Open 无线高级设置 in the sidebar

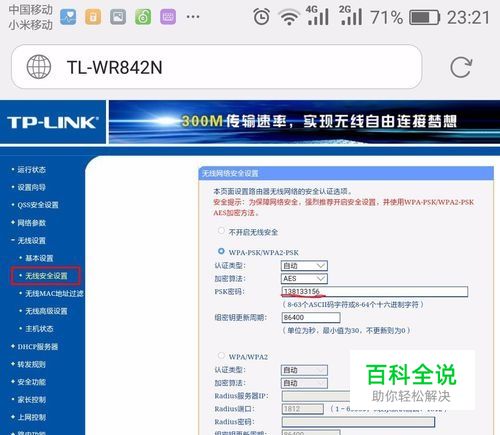[46, 311]
